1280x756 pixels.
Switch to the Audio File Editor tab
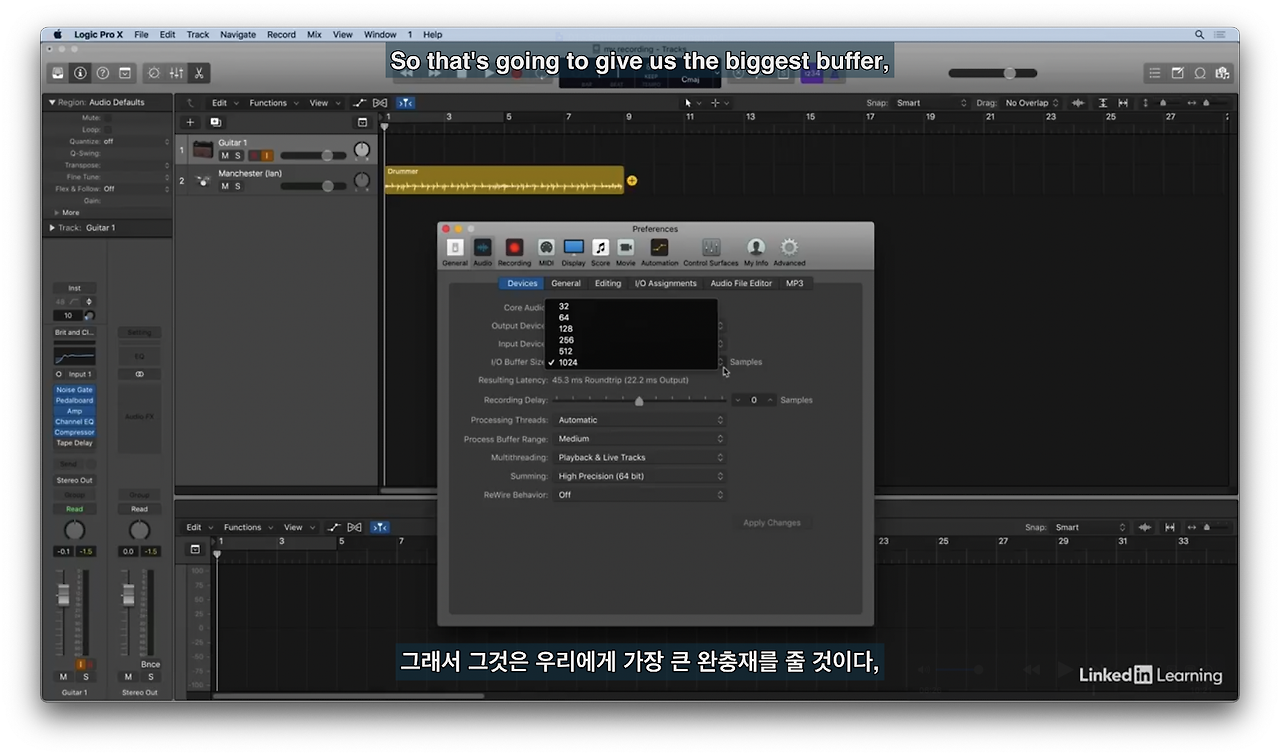click(x=741, y=284)
